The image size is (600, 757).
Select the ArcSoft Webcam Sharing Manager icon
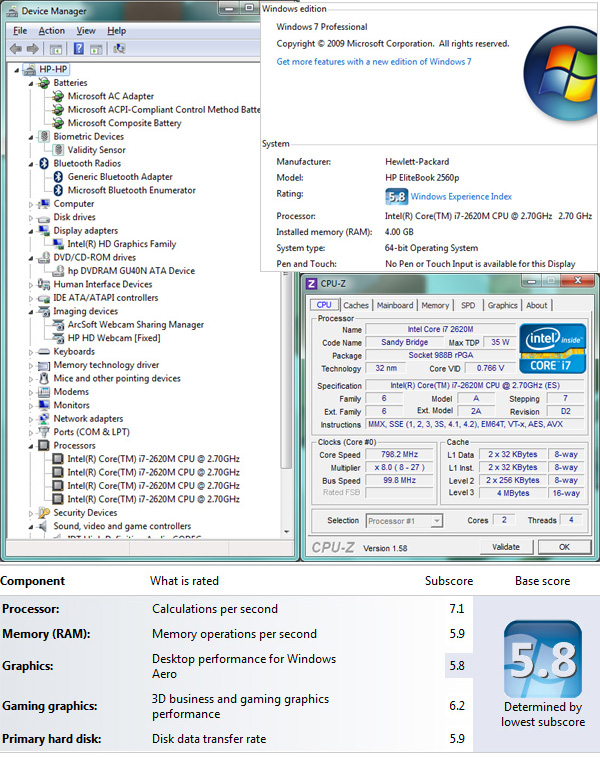(x=58, y=325)
